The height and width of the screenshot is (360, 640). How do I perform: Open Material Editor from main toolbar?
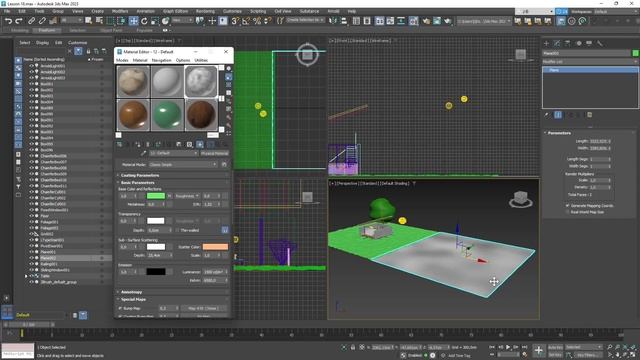click(x=413, y=21)
